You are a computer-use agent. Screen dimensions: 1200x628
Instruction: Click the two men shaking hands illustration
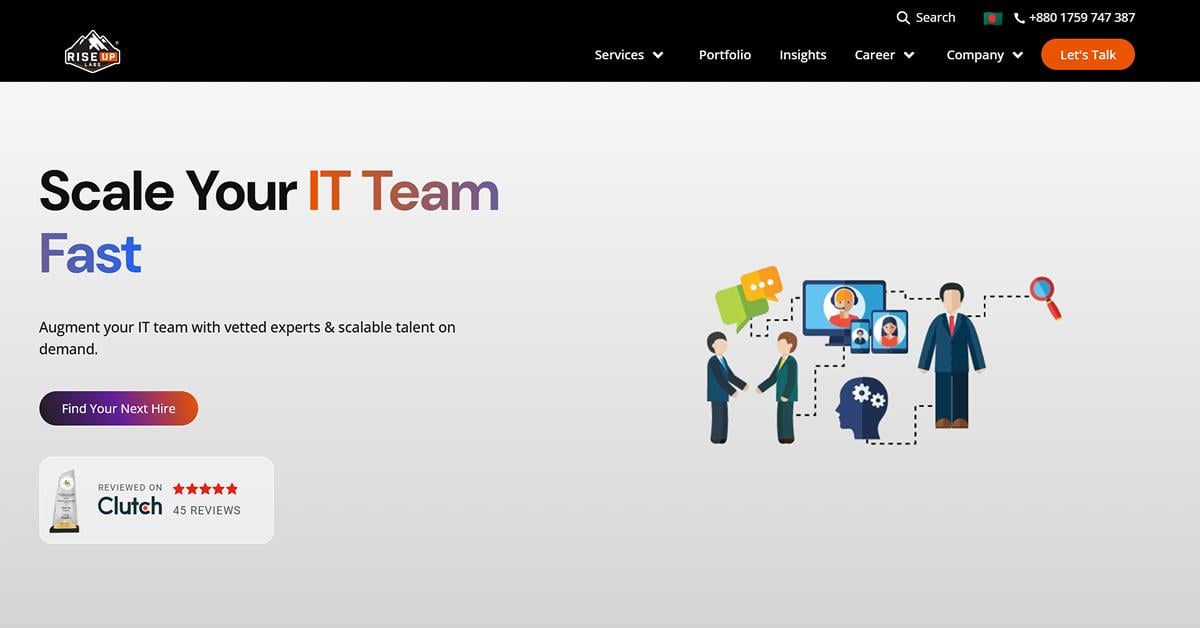click(752, 387)
